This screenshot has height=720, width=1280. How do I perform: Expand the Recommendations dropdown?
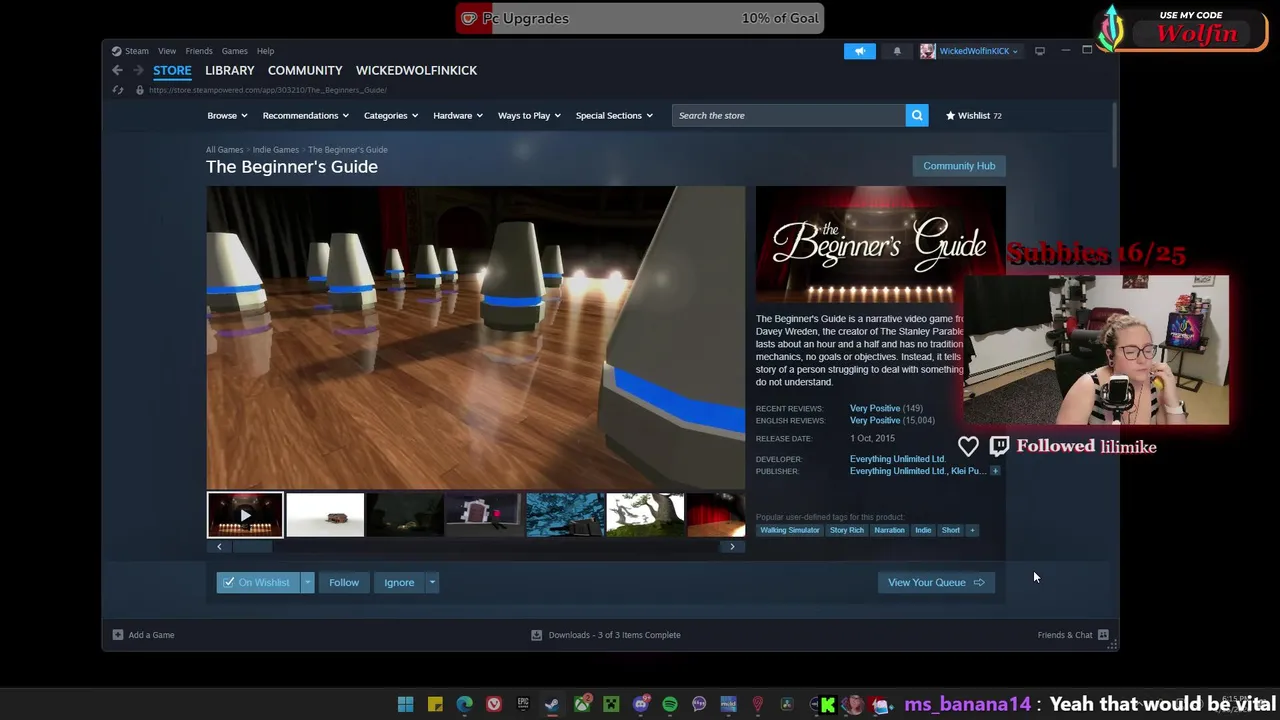(x=306, y=115)
